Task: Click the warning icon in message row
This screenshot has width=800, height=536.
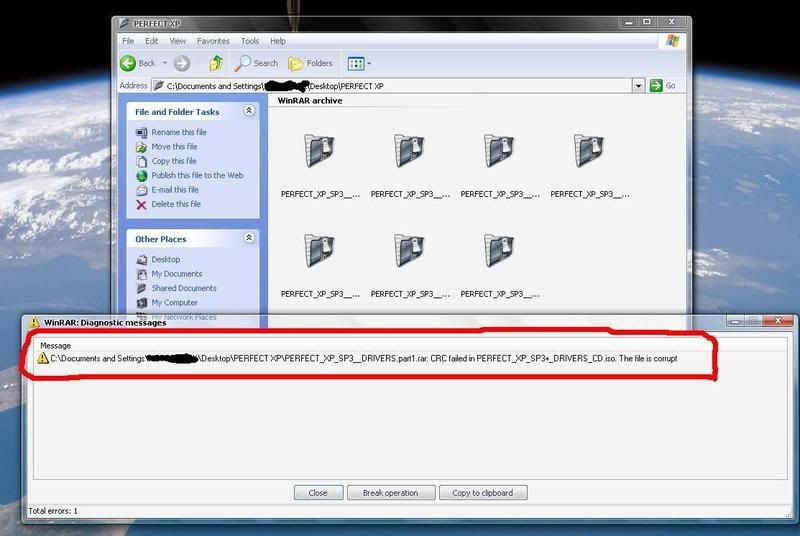Action: [43, 358]
